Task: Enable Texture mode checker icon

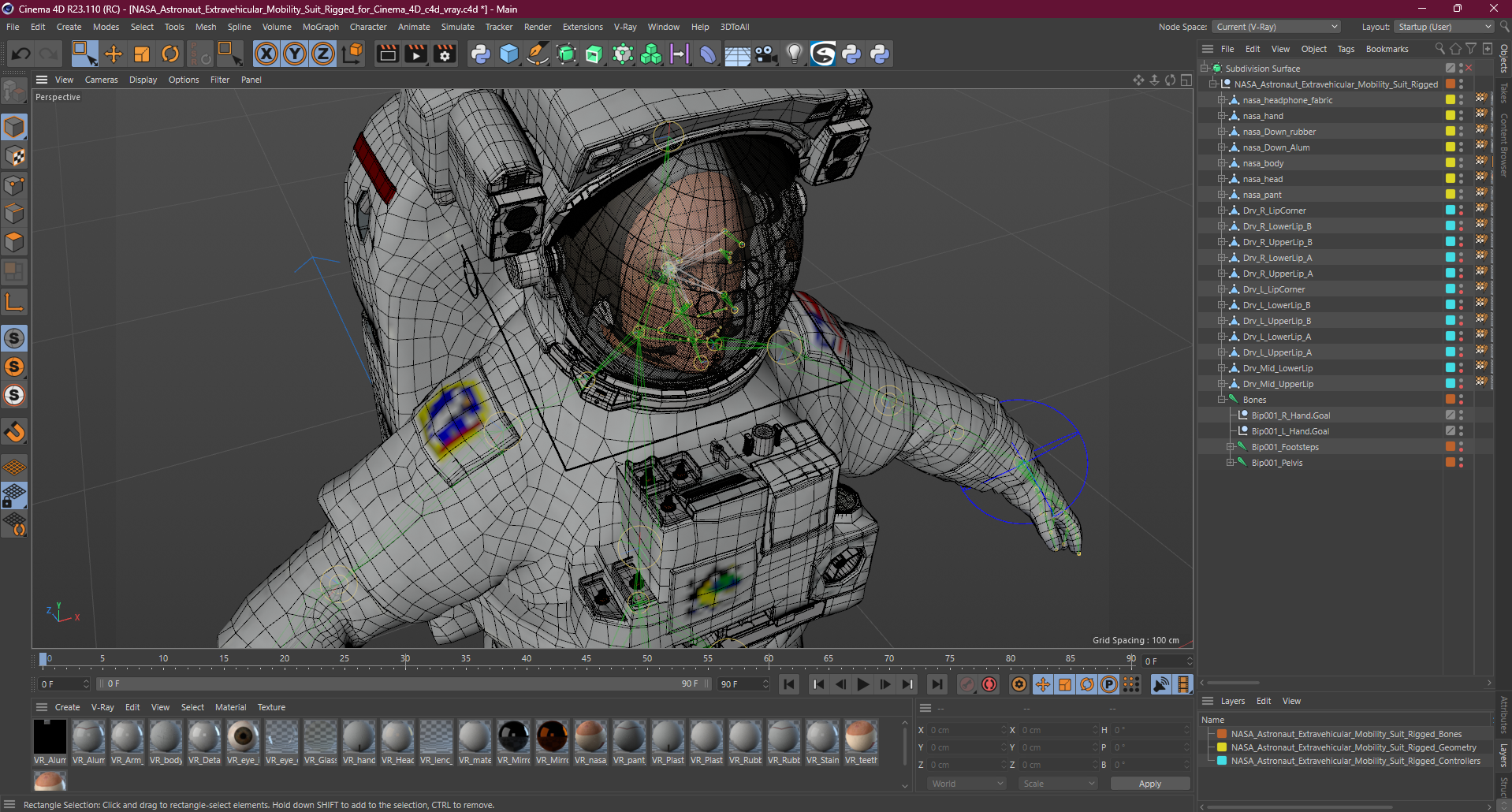Action: click(x=14, y=156)
